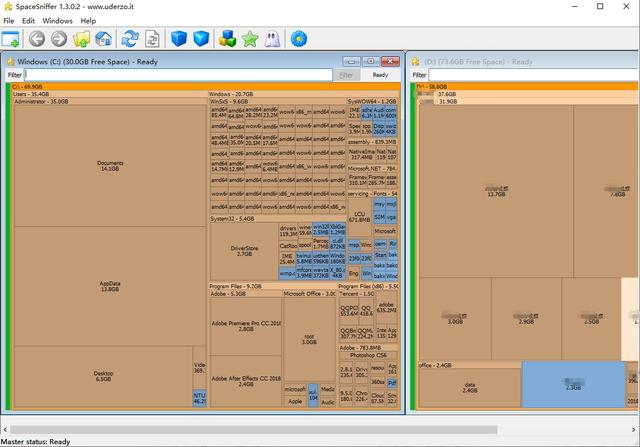This screenshot has height=447, width=640.
Task: Toggle the green star free space icon
Action: click(249, 39)
